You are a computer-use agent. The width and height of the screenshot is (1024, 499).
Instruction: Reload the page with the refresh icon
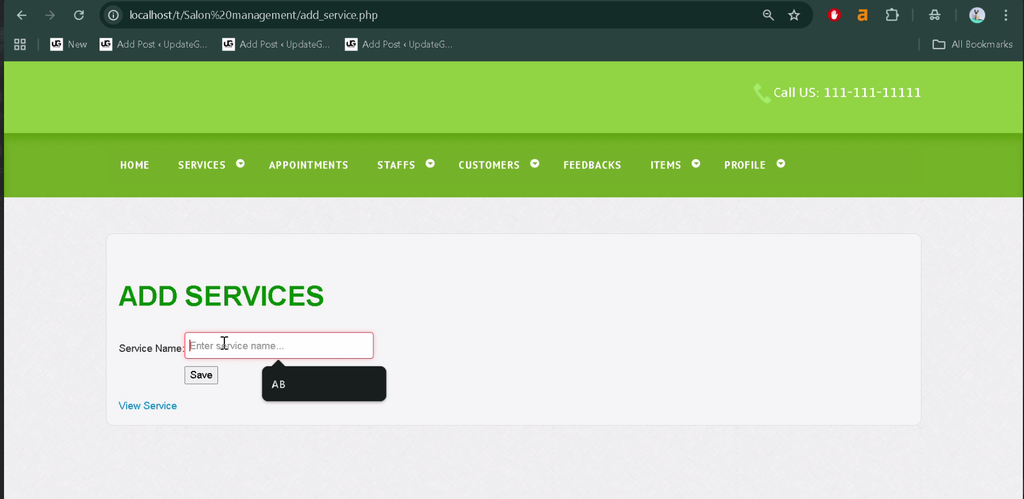point(79,15)
